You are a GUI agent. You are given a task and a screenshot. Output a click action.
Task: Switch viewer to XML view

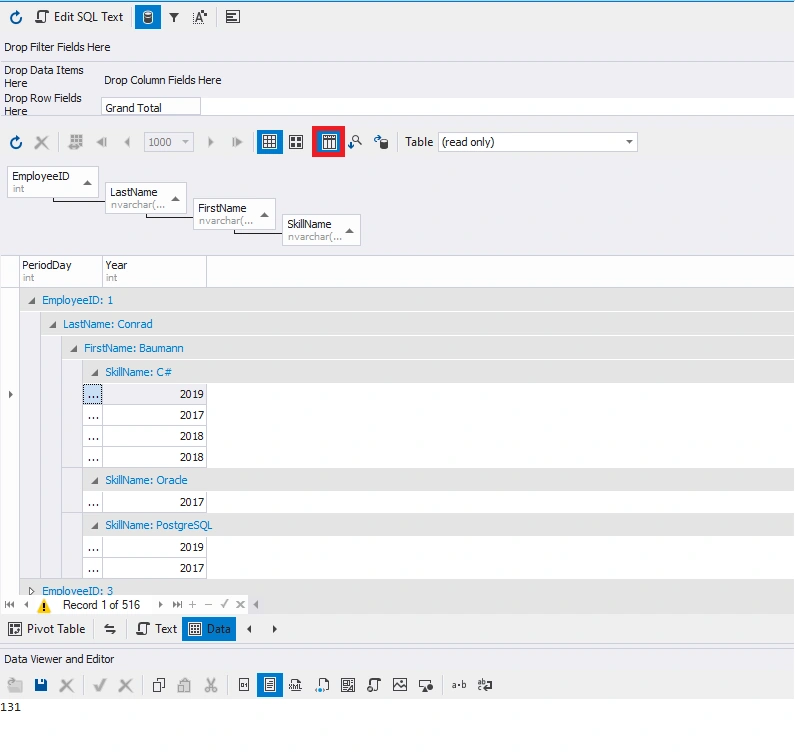click(296, 686)
